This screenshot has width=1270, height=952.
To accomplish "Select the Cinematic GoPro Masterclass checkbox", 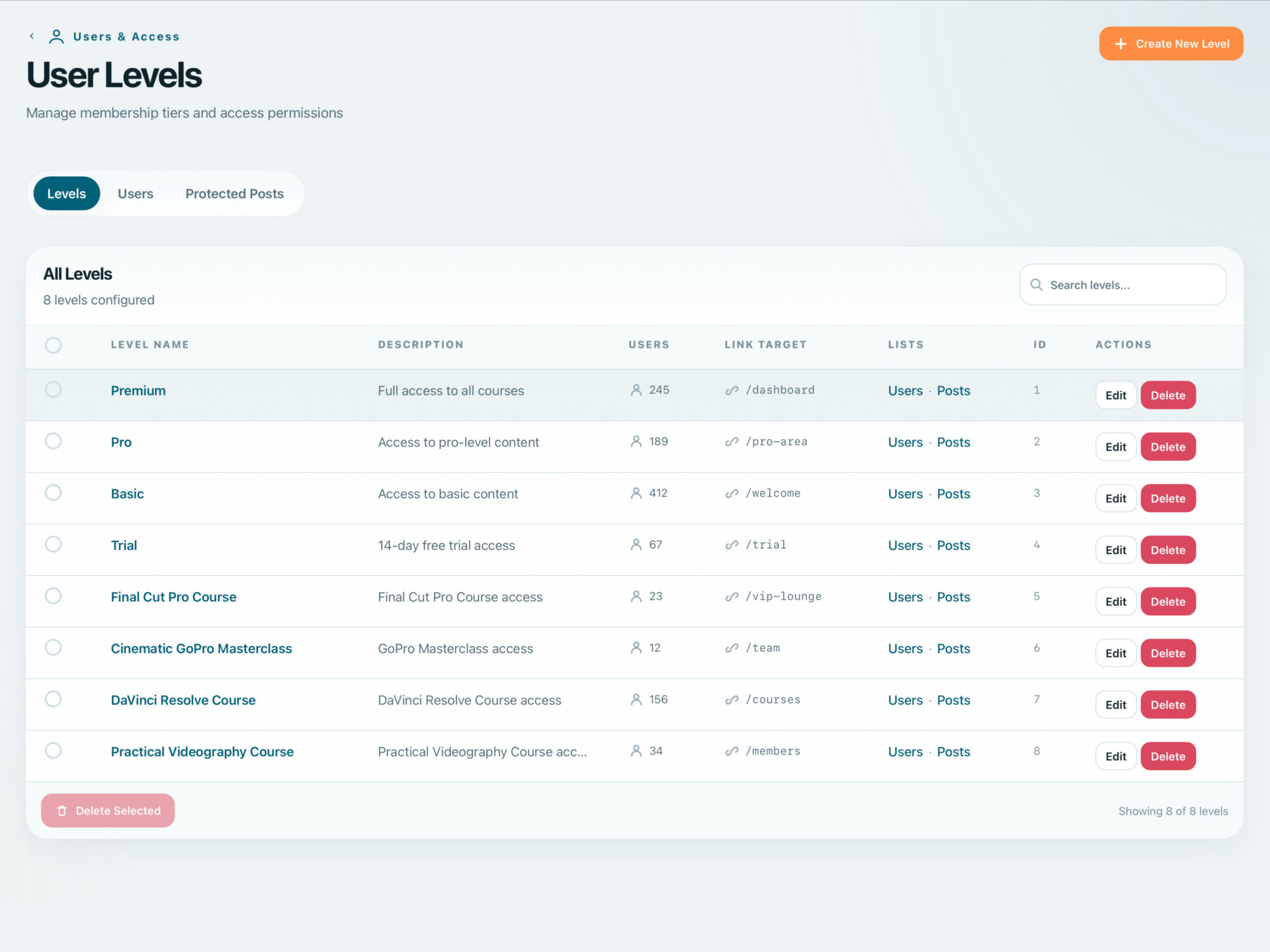I will click(x=54, y=647).
